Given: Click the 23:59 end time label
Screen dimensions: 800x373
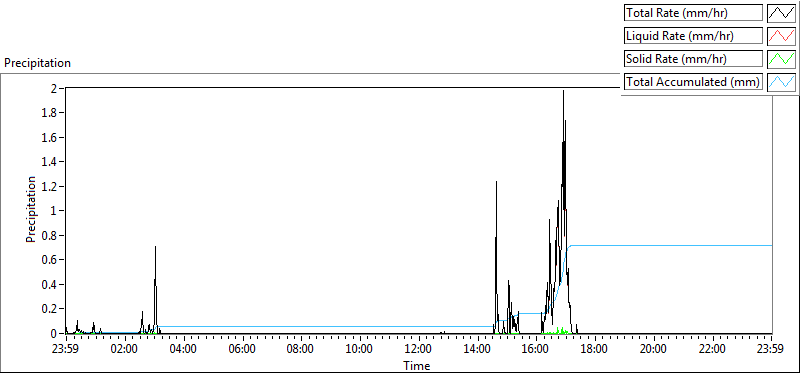Looking at the screenshot, I should tap(771, 350).
